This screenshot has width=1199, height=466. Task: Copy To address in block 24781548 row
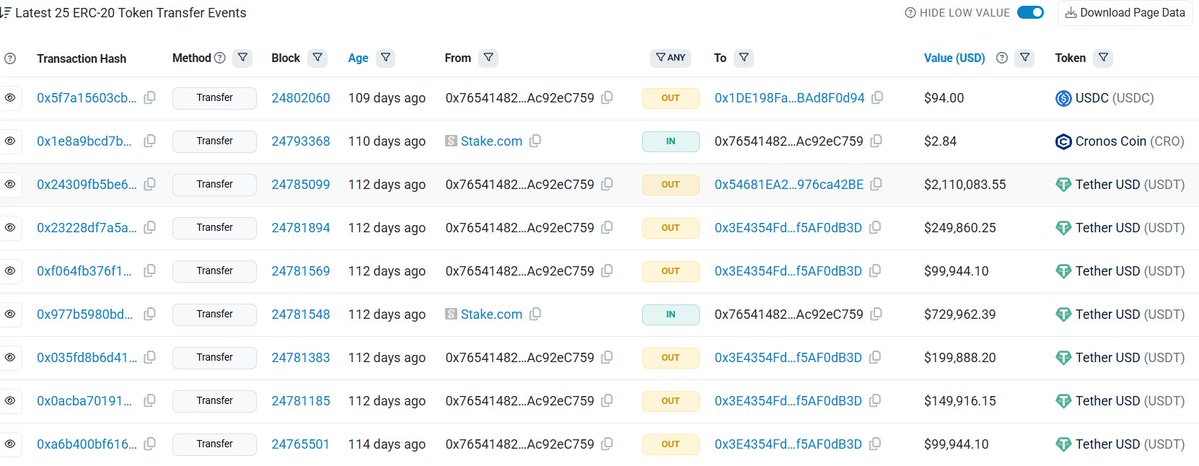pos(876,314)
